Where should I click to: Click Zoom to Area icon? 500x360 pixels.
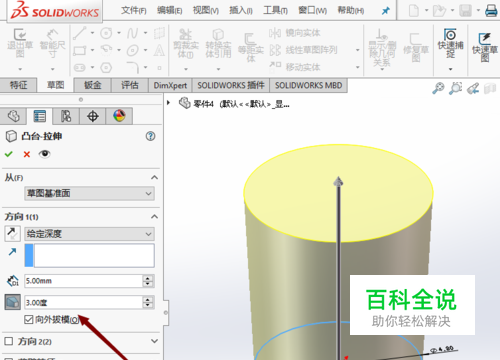(x=455, y=88)
